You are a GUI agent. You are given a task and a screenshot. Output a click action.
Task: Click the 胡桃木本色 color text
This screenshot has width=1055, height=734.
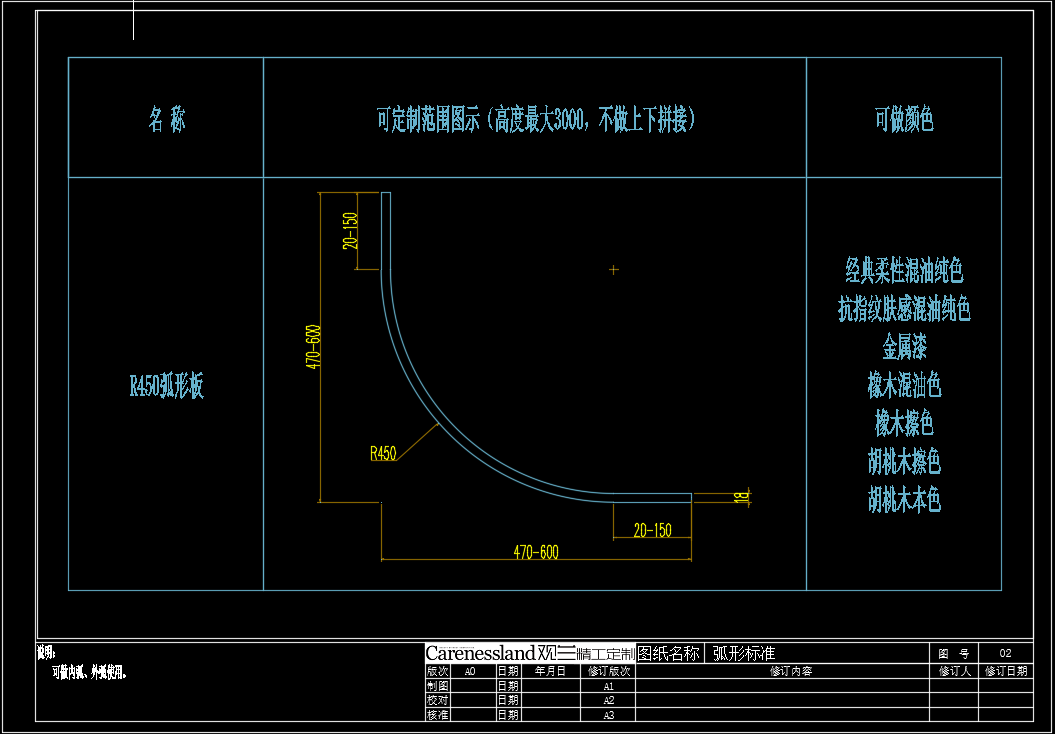pyautogui.click(x=904, y=500)
